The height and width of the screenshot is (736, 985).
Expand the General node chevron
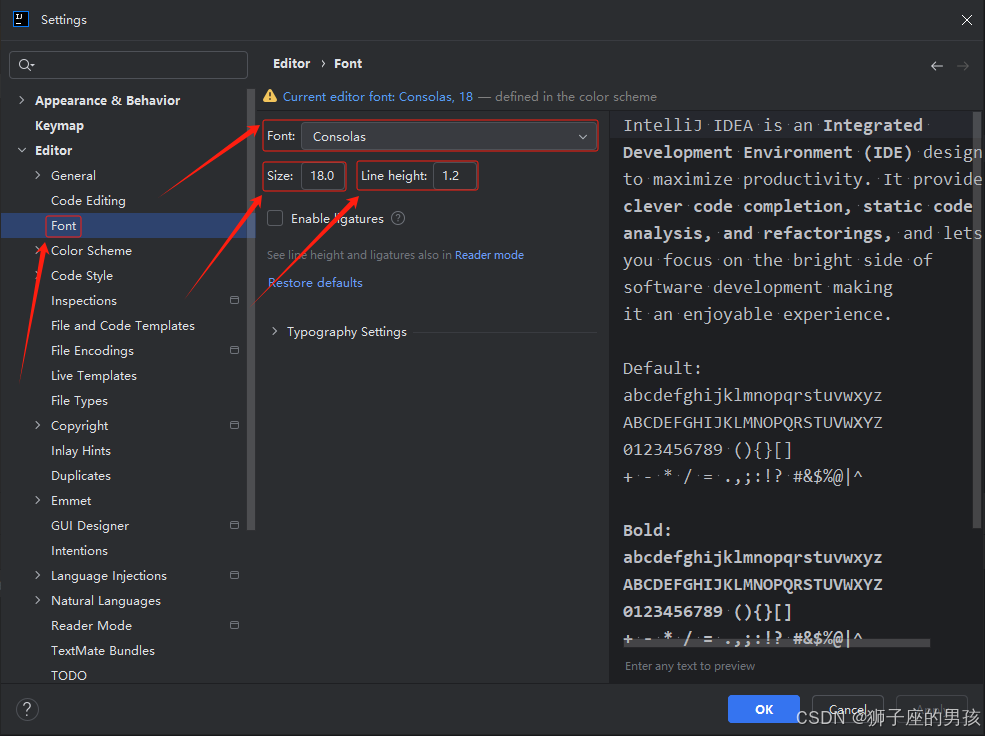click(x=38, y=175)
